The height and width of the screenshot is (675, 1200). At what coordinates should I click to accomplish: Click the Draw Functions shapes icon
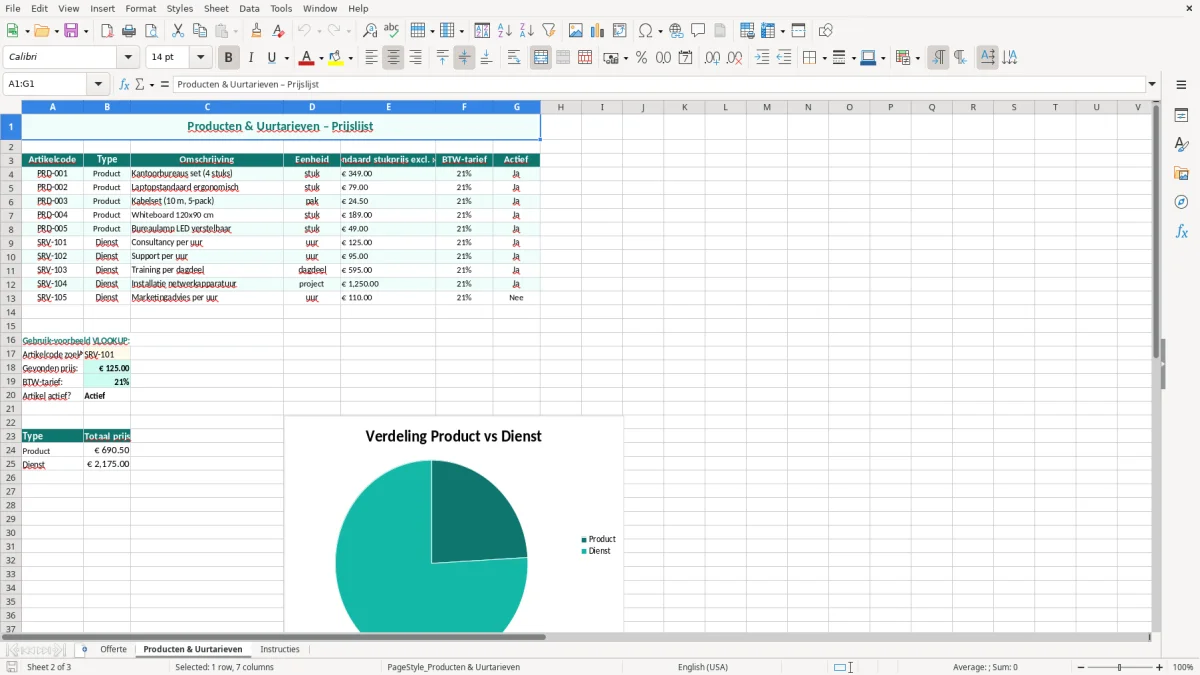825,31
